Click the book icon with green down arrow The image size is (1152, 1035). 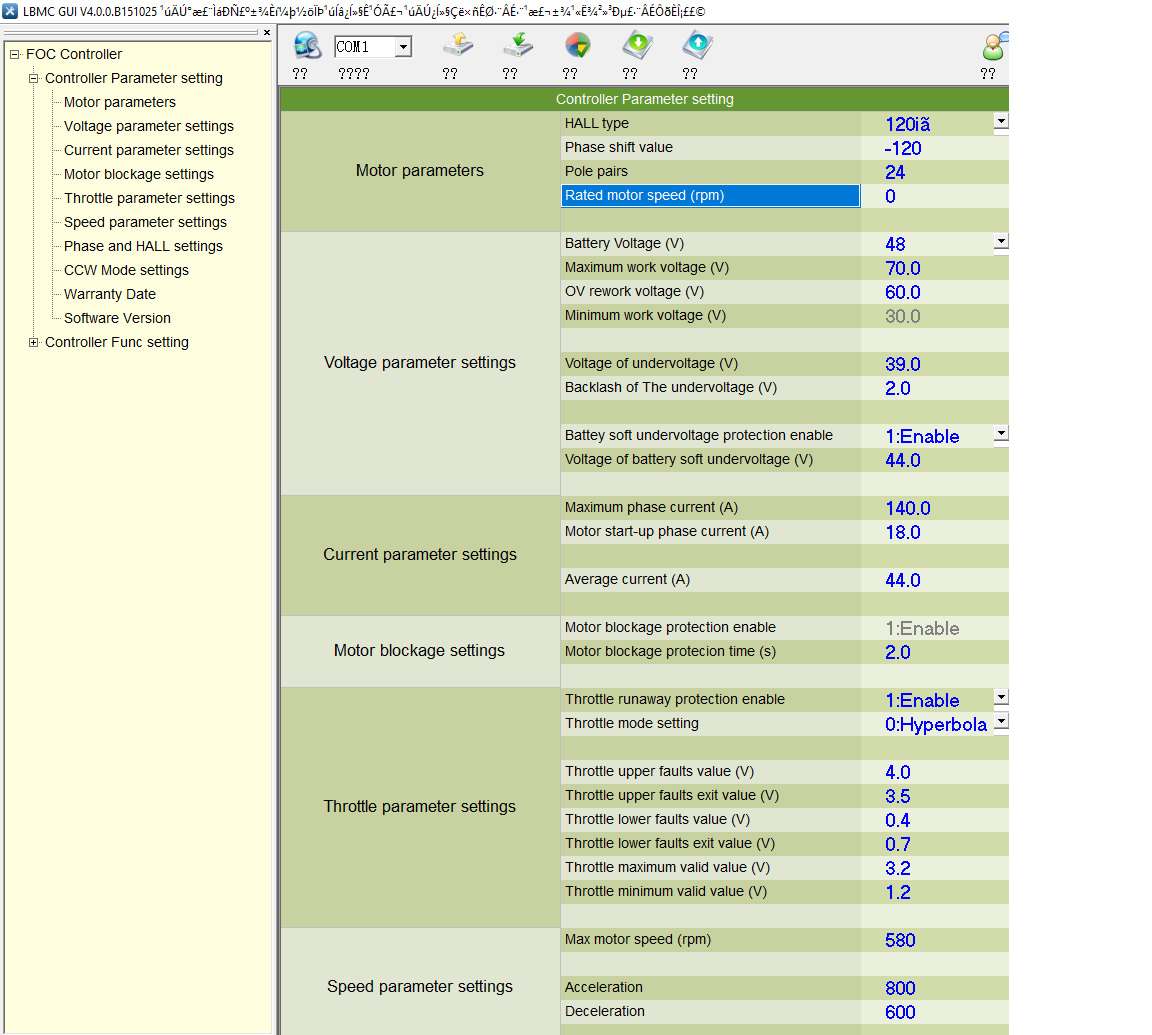click(x=637, y=46)
